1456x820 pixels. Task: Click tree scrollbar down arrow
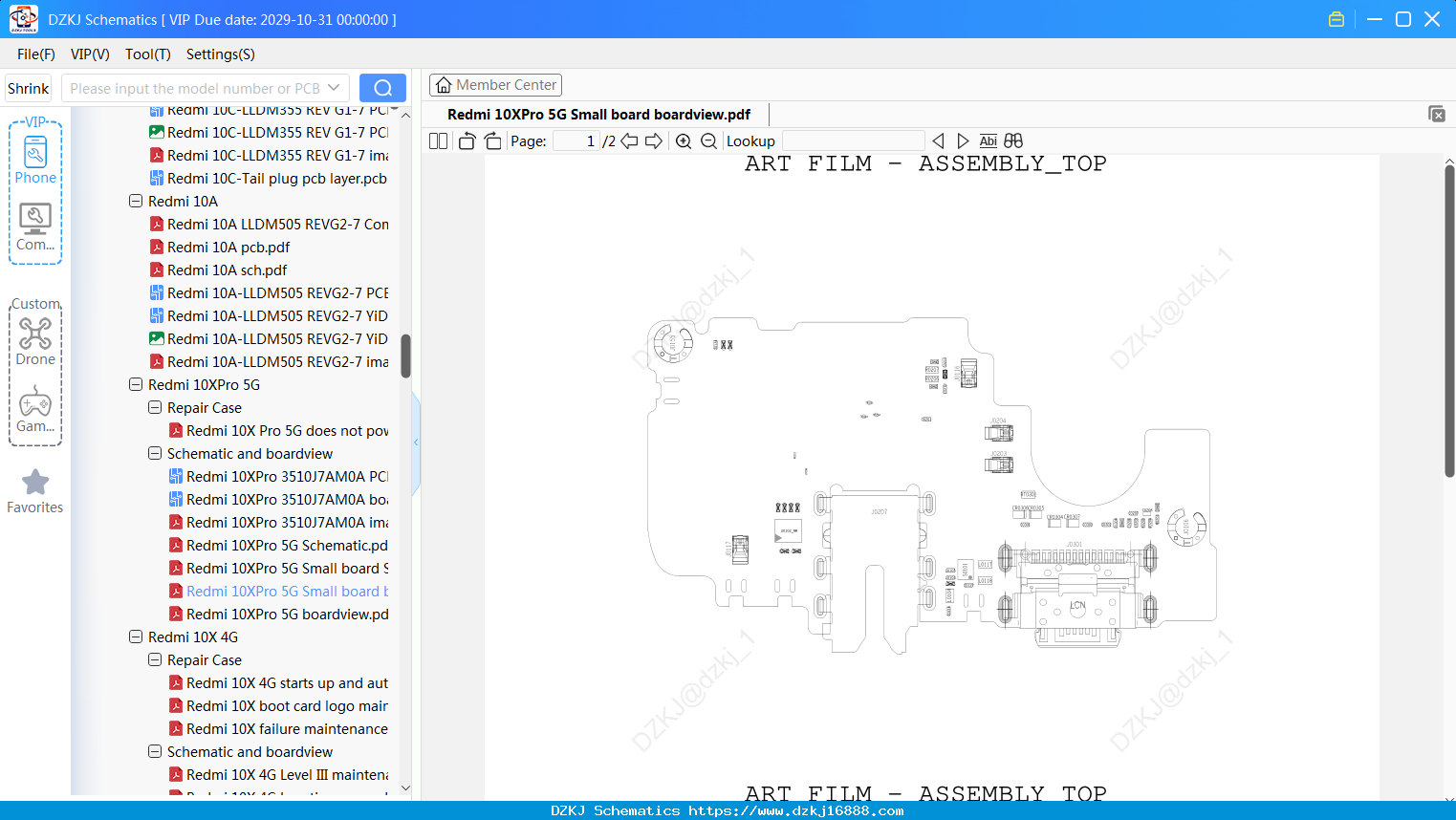[x=405, y=788]
